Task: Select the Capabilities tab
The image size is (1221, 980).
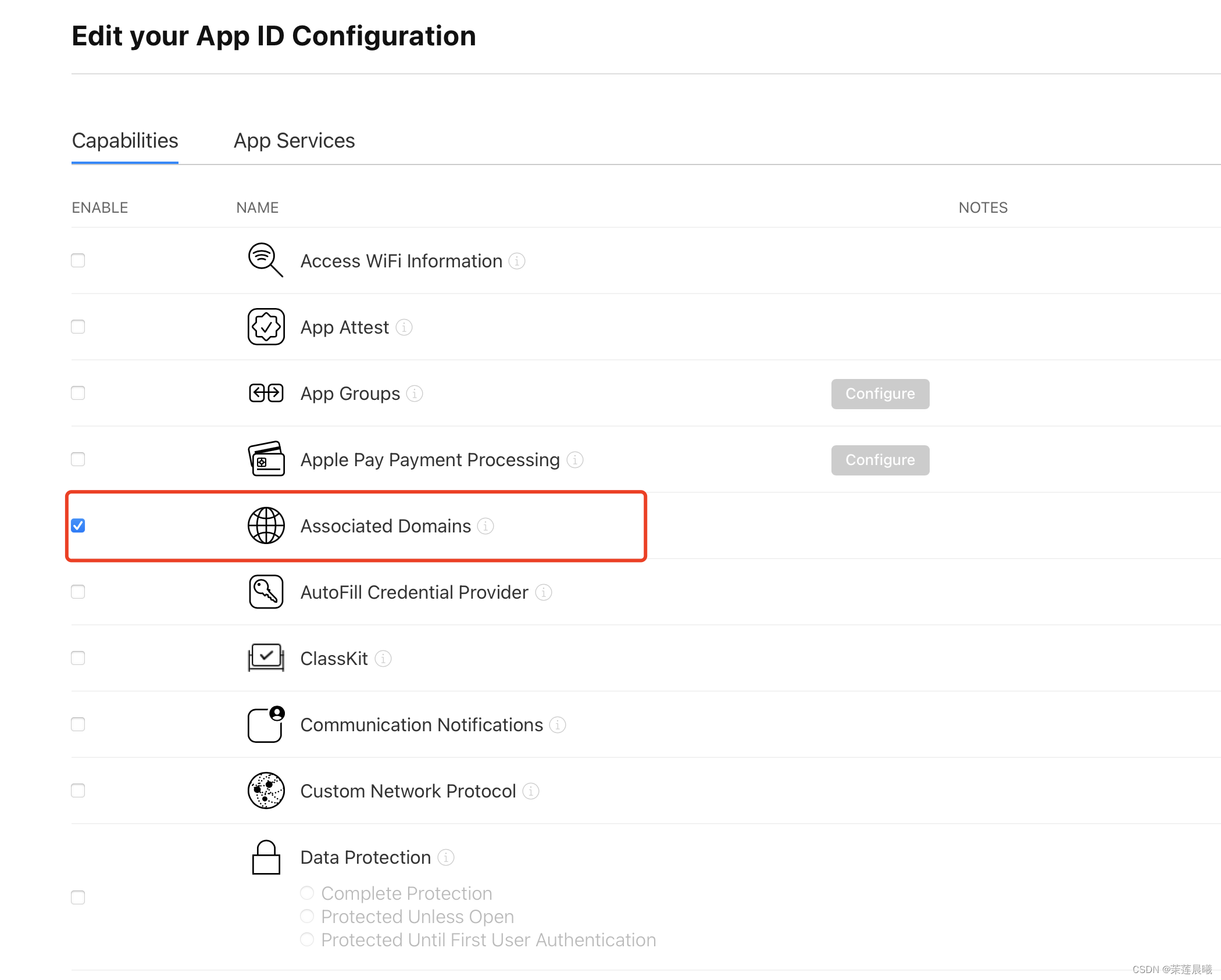Action: tap(125, 141)
